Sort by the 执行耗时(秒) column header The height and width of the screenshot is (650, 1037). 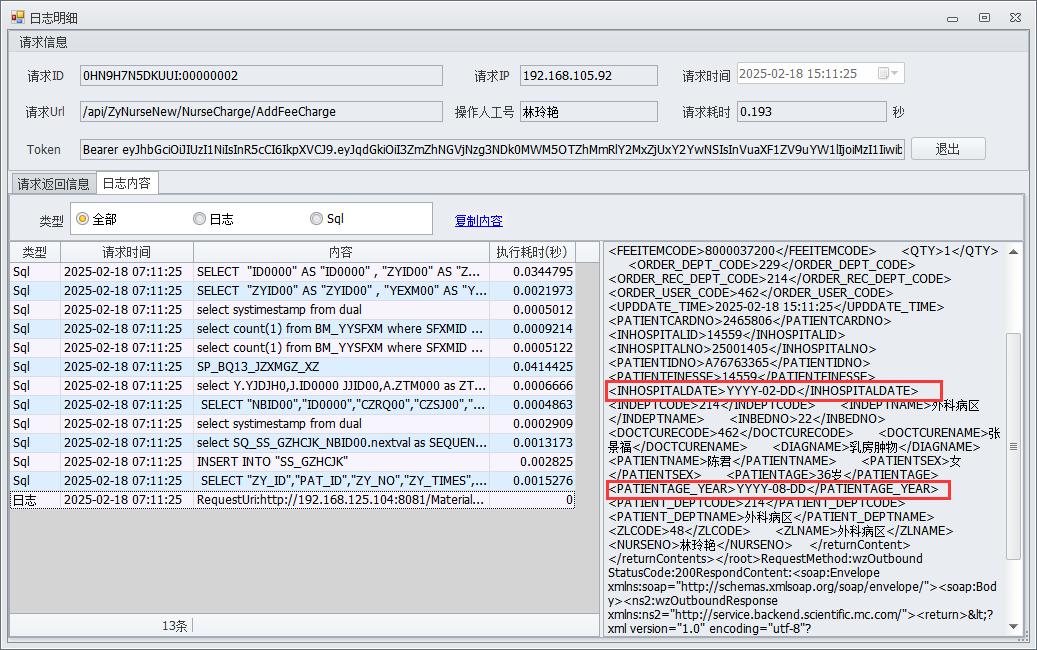[532, 252]
